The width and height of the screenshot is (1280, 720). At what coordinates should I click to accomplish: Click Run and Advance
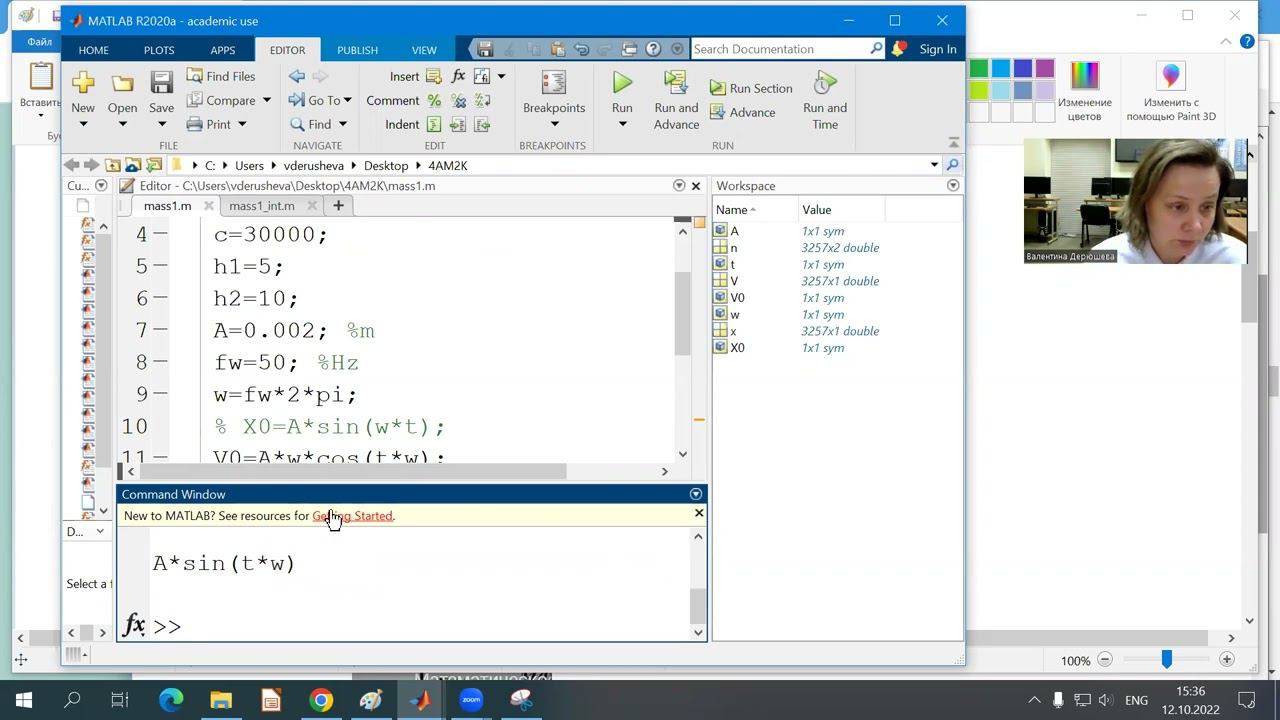[x=676, y=100]
